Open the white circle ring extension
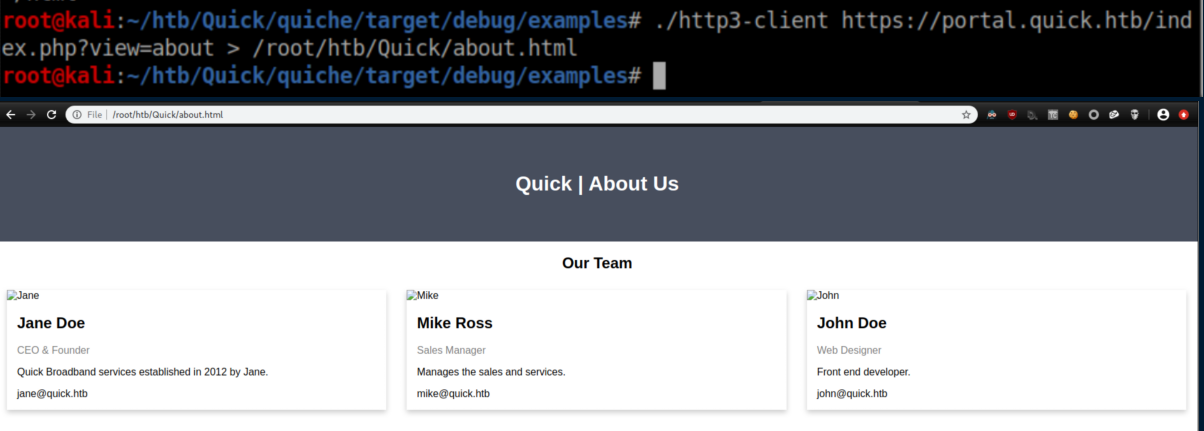1204x431 pixels. point(1094,115)
